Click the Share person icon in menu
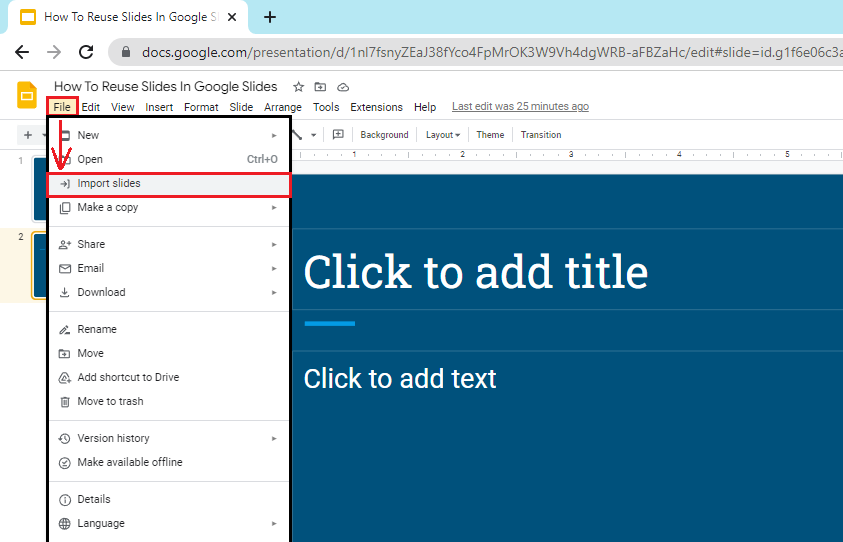The width and height of the screenshot is (843, 542). tap(65, 245)
